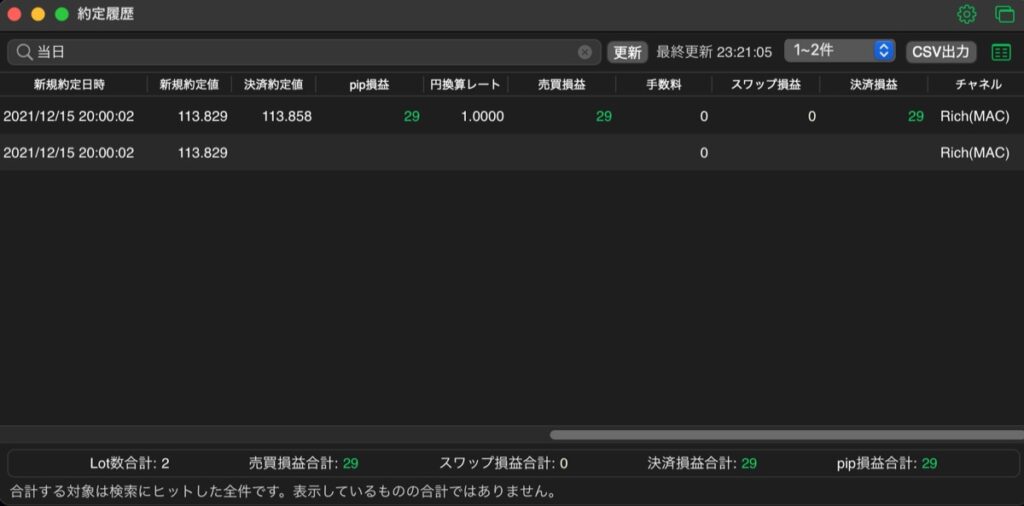Image resolution: width=1024 pixels, height=506 pixels.
Task: Sort by the 売買損益 column header
Action: 562,84
